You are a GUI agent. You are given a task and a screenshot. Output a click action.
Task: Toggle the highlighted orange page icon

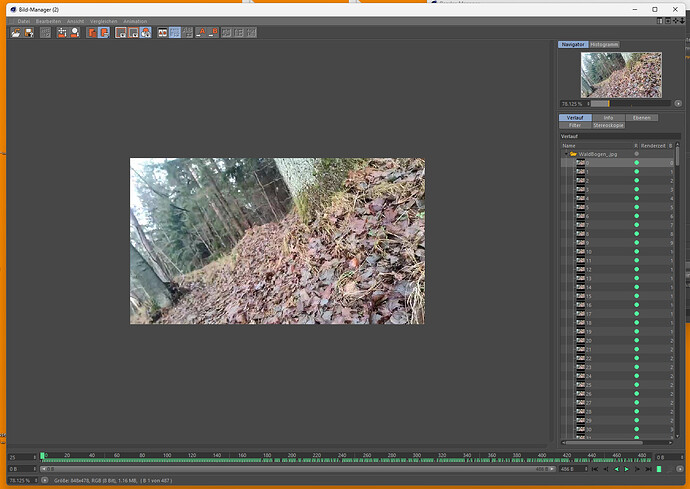104,33
